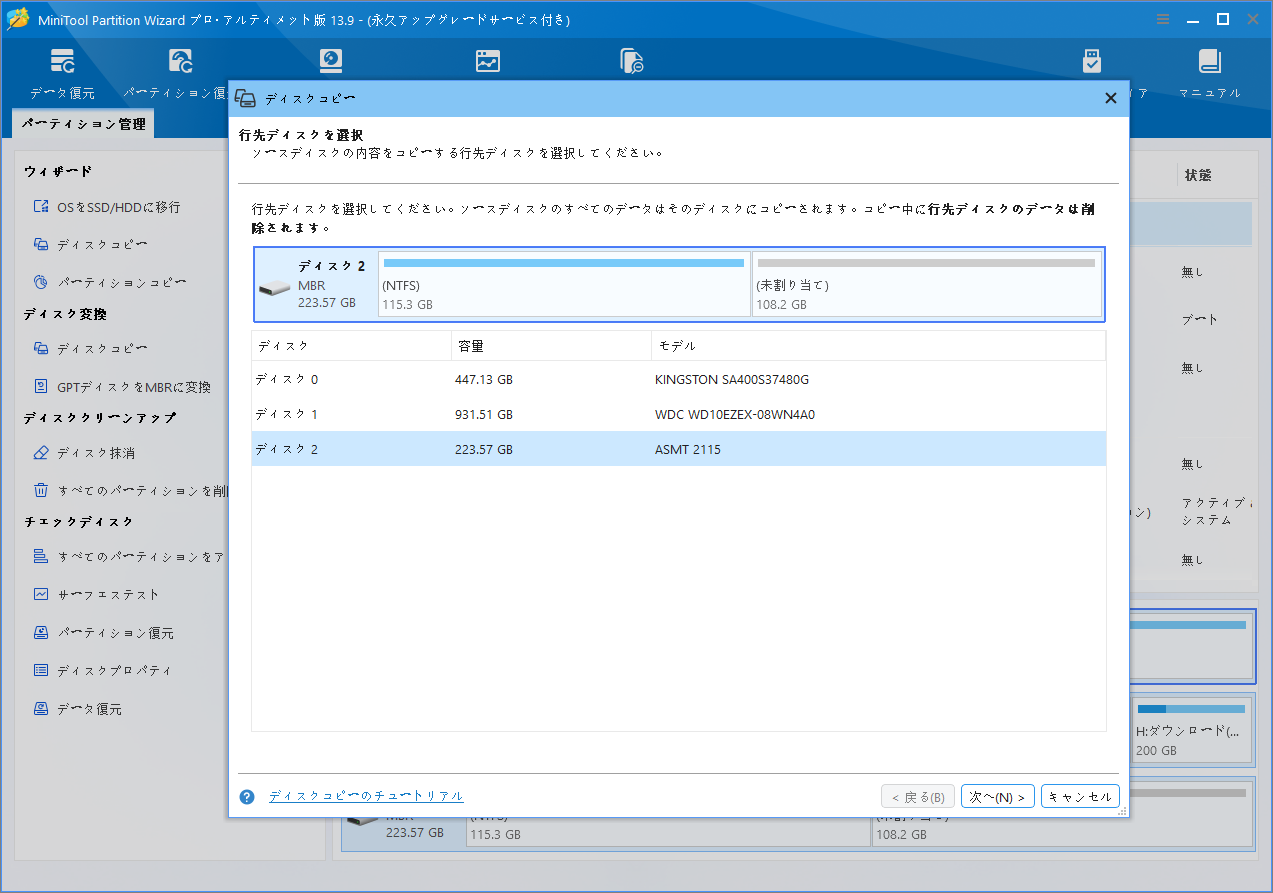The image size is (1273, 893).
Task: Select the ディスク 1 row in the disk list
Action: [x=678, y=414]
